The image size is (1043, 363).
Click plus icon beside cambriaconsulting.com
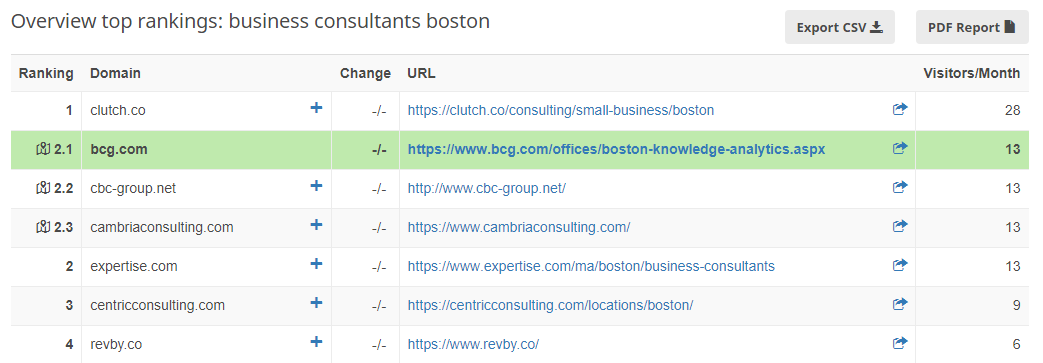pos(317,225)
